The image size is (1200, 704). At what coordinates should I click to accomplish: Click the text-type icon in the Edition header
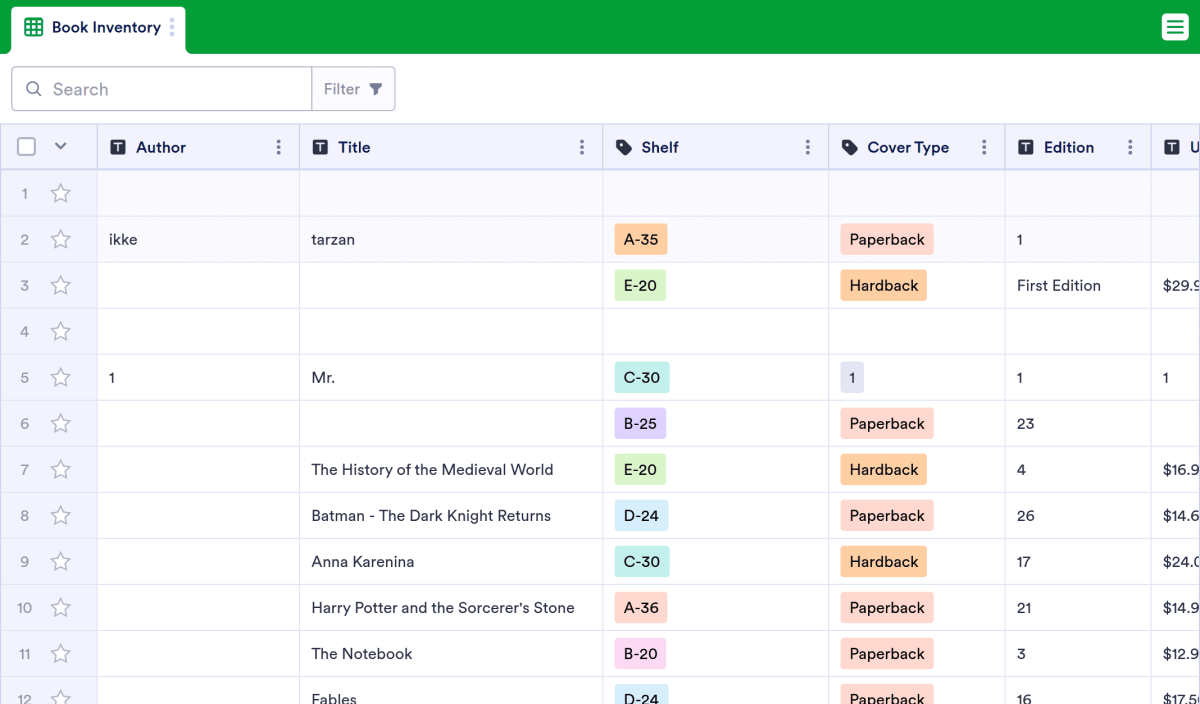pos(1026,147)
